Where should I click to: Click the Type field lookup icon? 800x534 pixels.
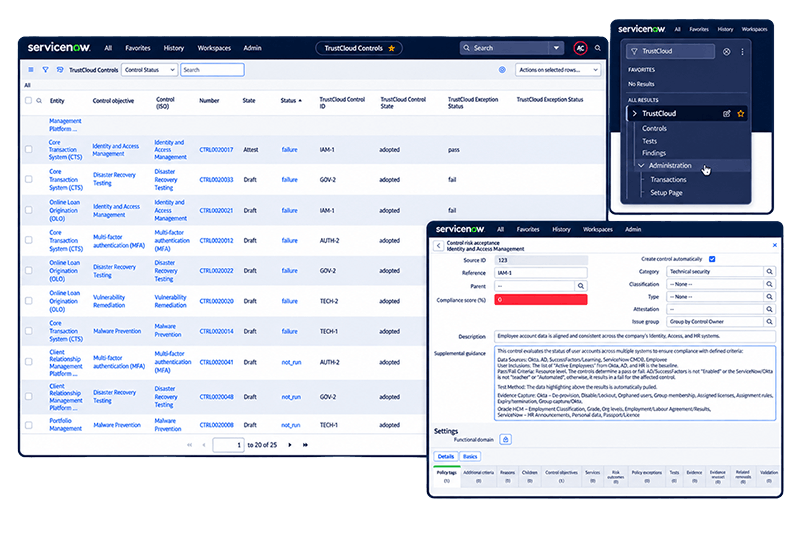769,296
